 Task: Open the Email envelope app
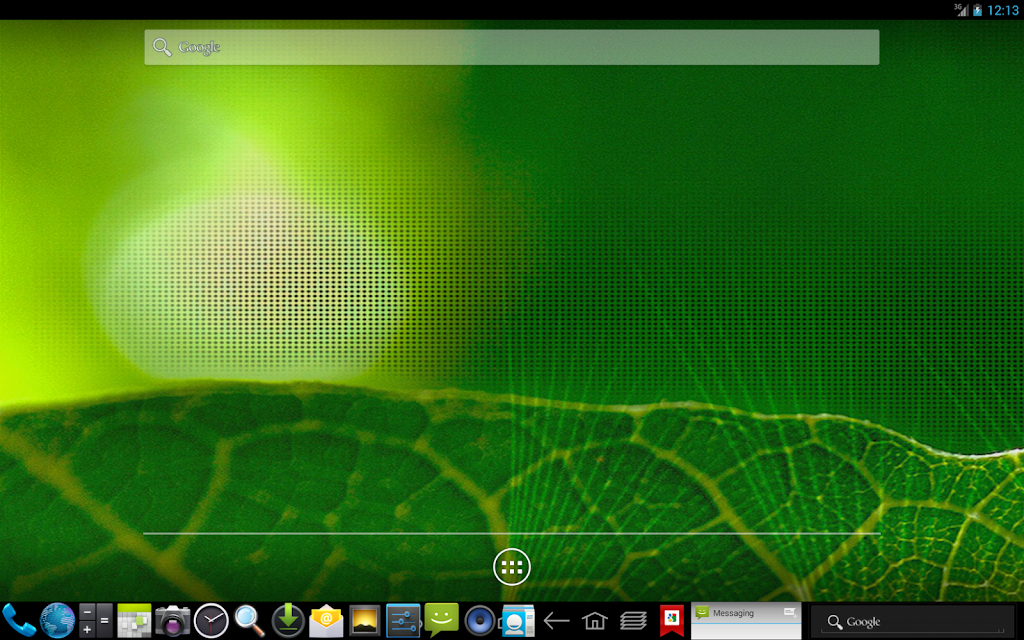[x=326, y=620]
